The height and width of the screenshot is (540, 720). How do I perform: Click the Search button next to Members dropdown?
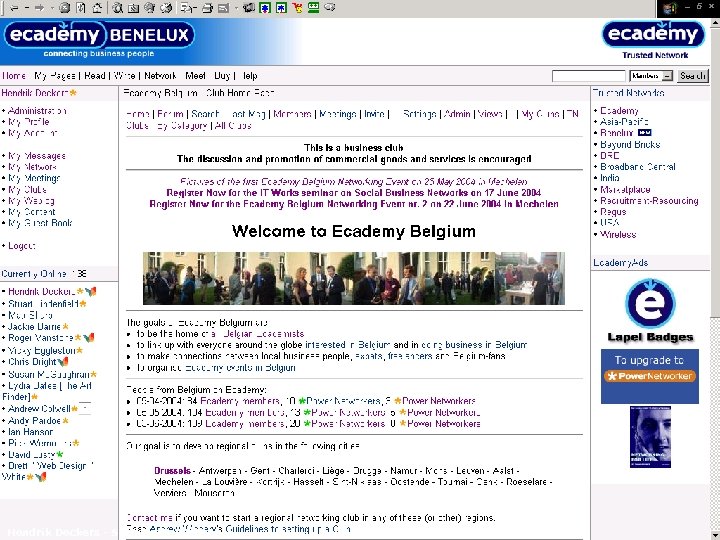(x=693, y=76)
